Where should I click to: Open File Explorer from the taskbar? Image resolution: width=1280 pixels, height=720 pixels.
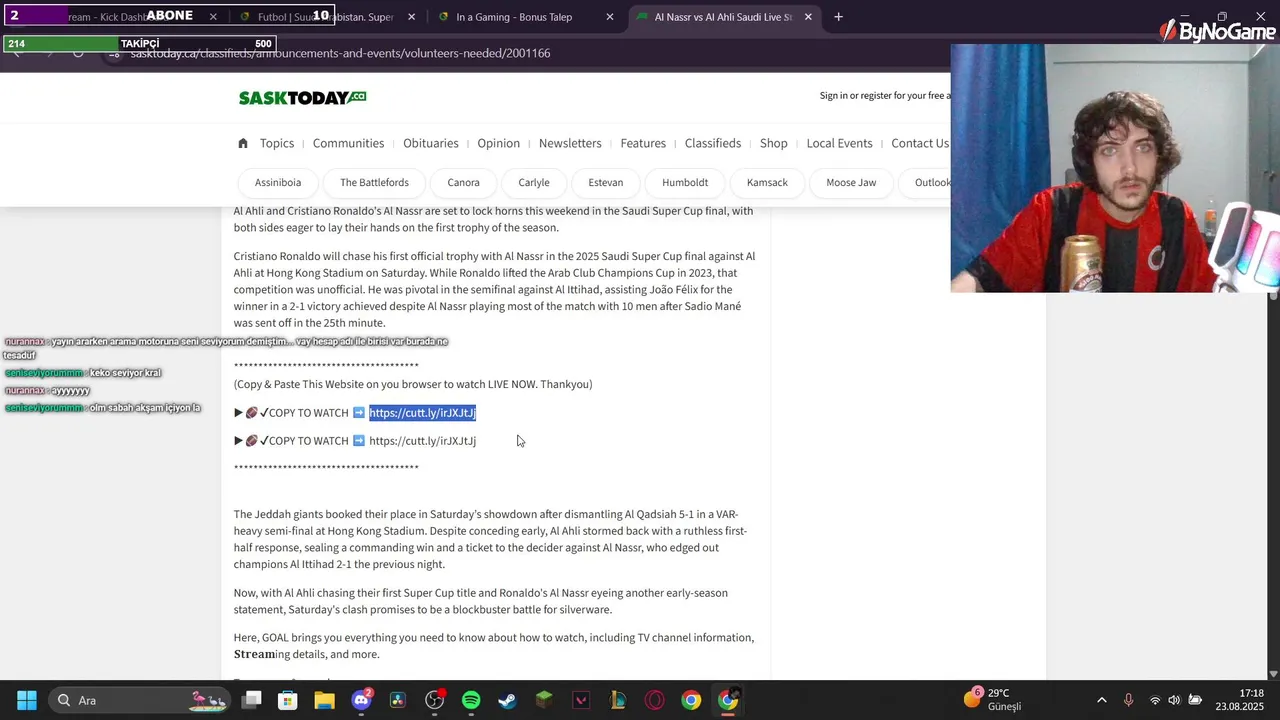pos(324,700)
